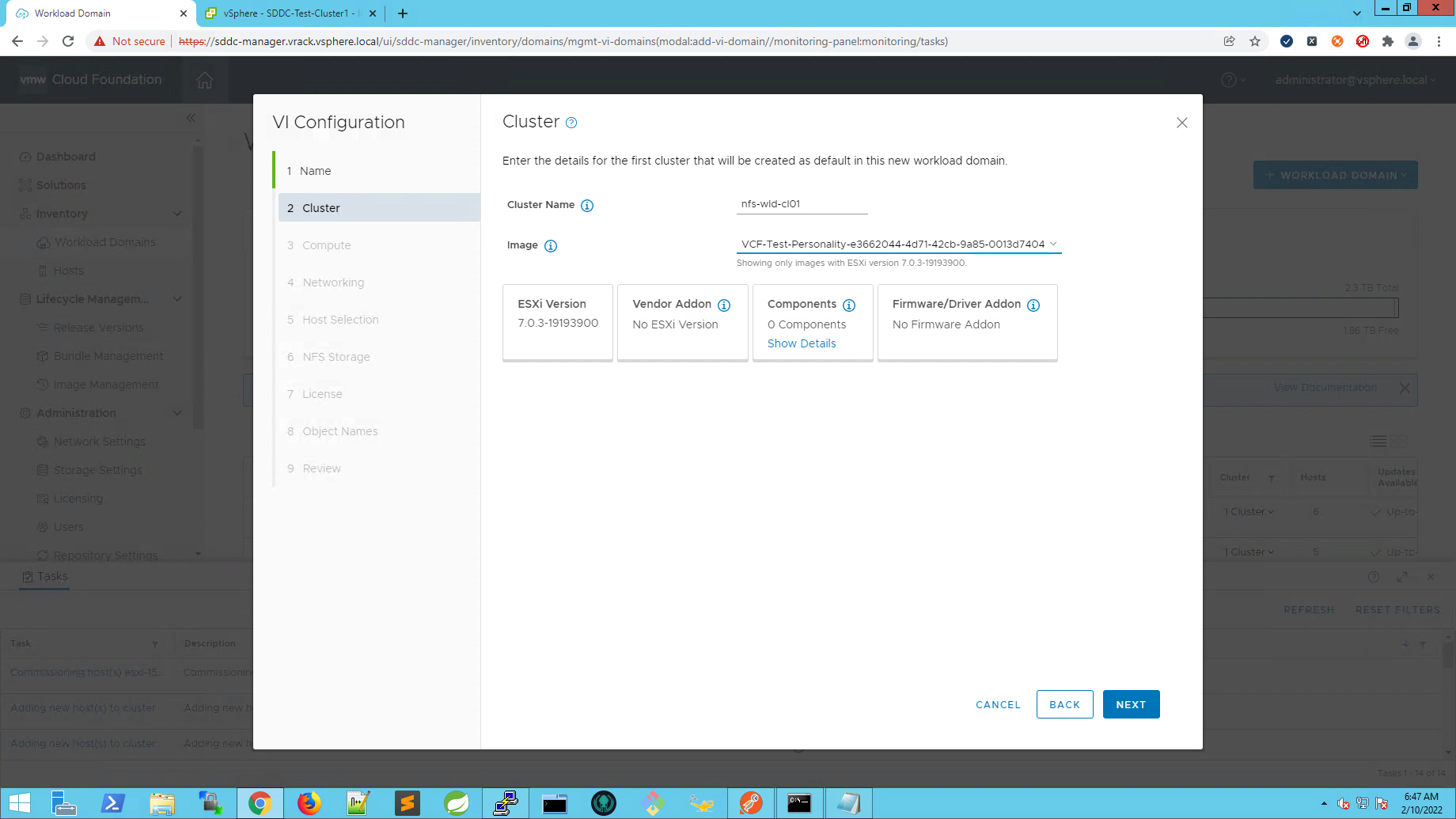The image size is (1456, 819).
Task: Click the Cloud Foundation home icon
Action: tap(205, 80)
